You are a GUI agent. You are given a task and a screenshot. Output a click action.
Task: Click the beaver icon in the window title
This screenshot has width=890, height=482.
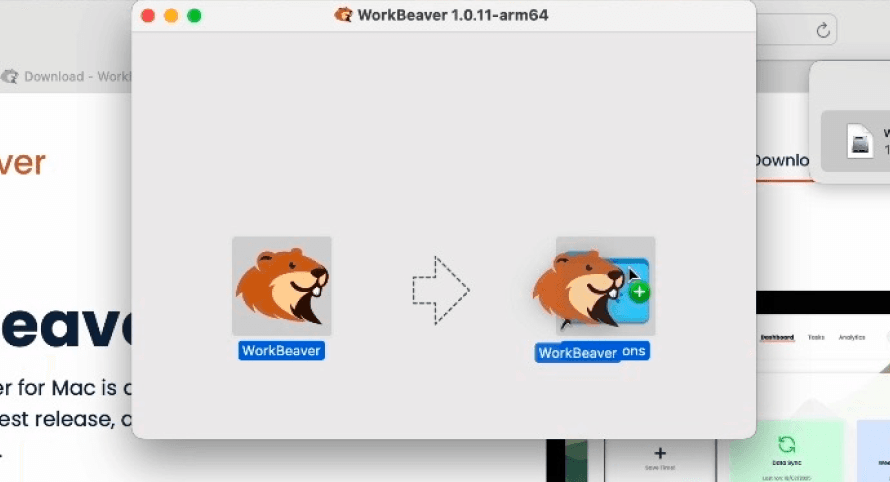coord(343,15)
